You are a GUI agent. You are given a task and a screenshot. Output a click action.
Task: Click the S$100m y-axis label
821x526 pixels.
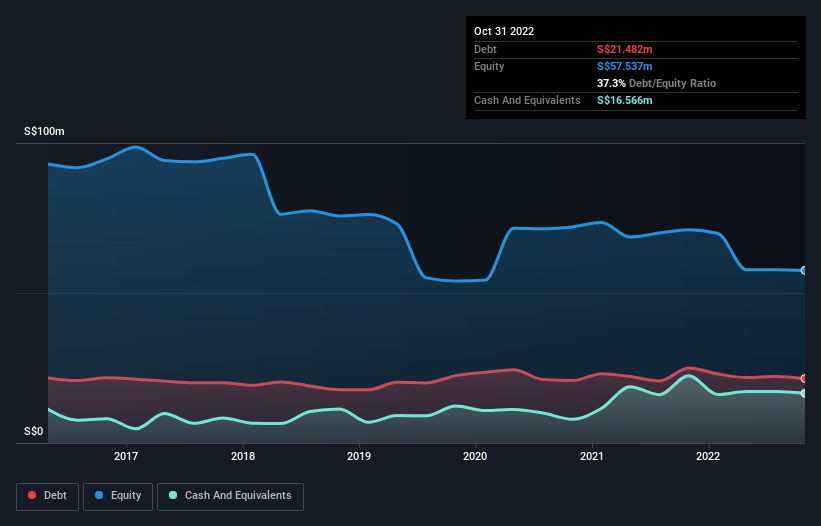(x=44, y=131)
